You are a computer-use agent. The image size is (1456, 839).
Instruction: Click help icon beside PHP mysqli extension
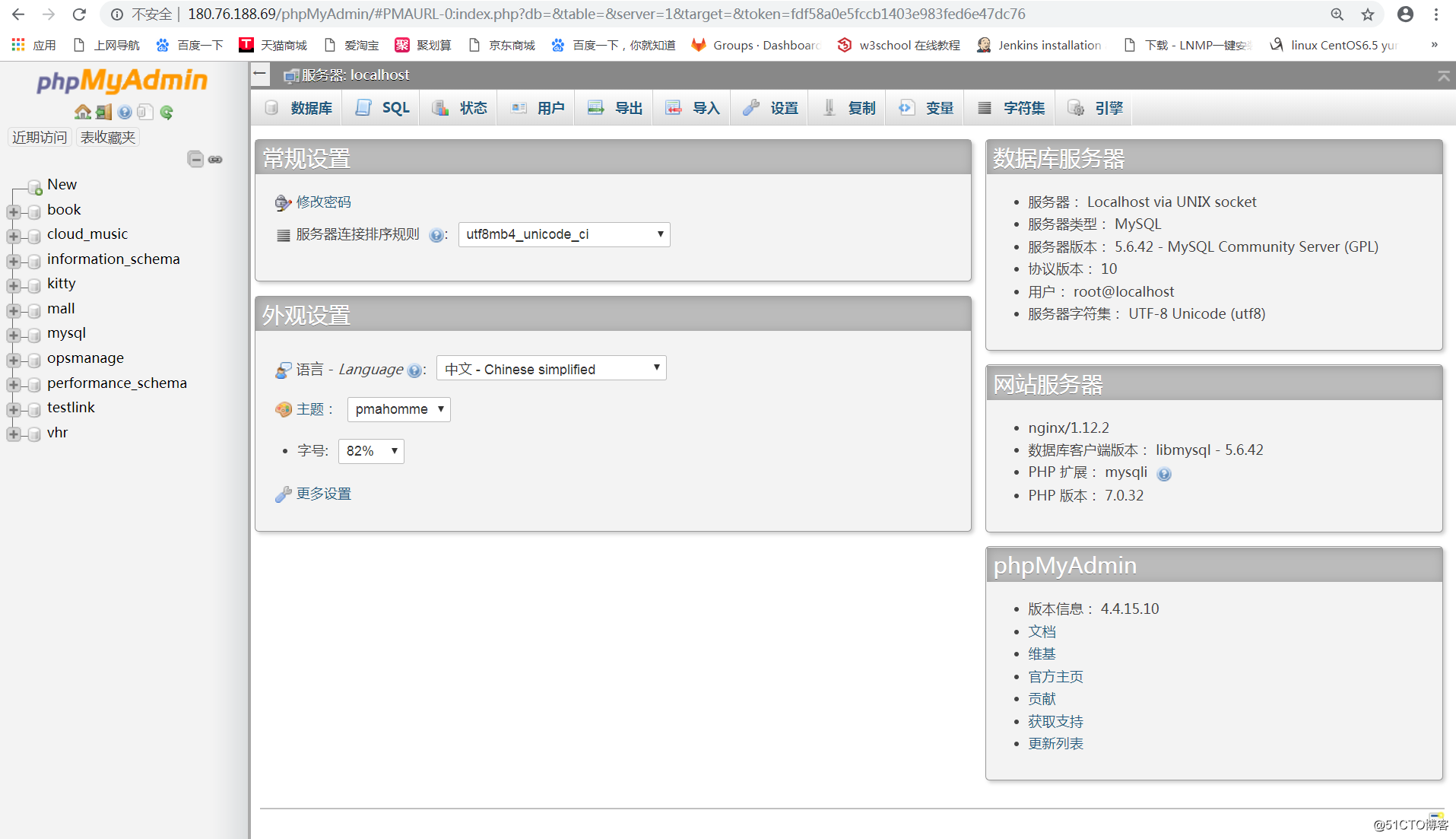pyautogui.click(x=1164, y=474)
